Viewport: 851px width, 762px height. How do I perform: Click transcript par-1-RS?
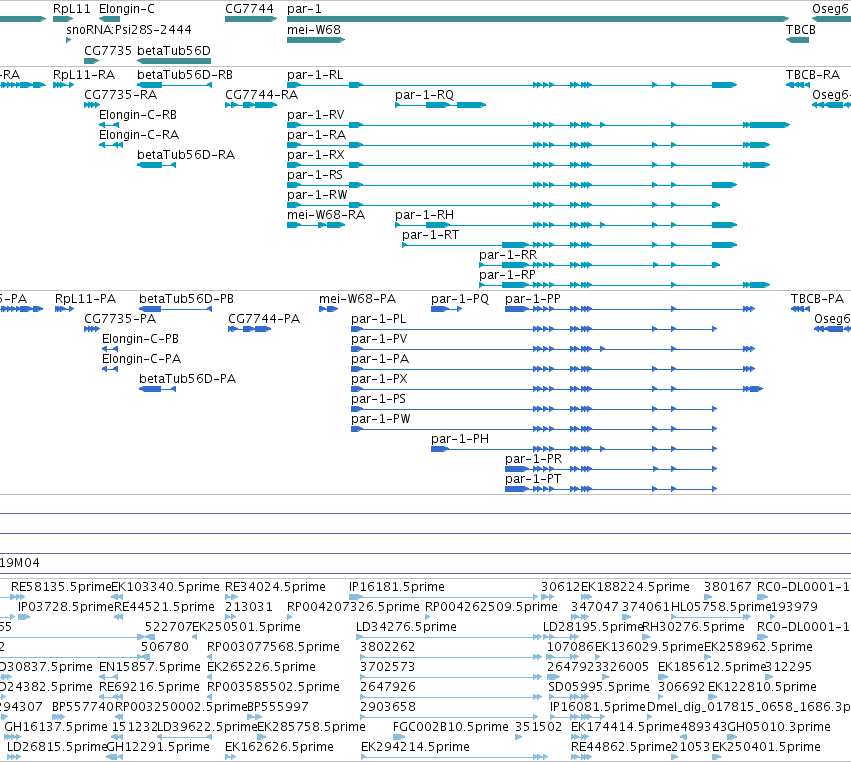[512, 185]
